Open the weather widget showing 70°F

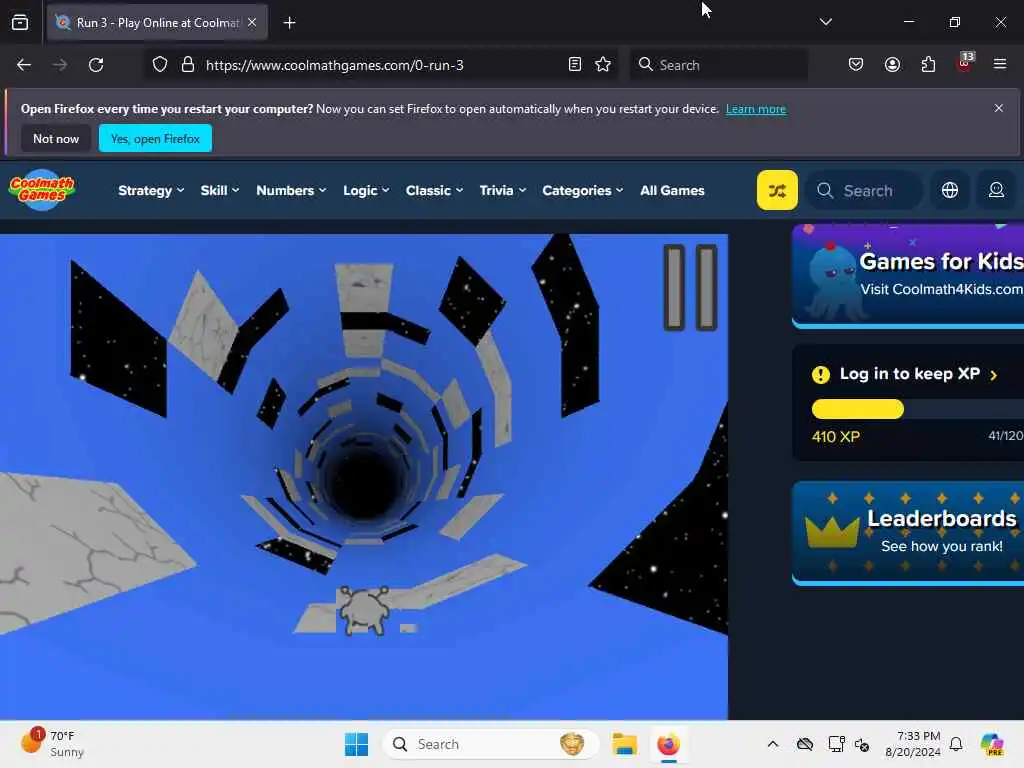point(52,744)
